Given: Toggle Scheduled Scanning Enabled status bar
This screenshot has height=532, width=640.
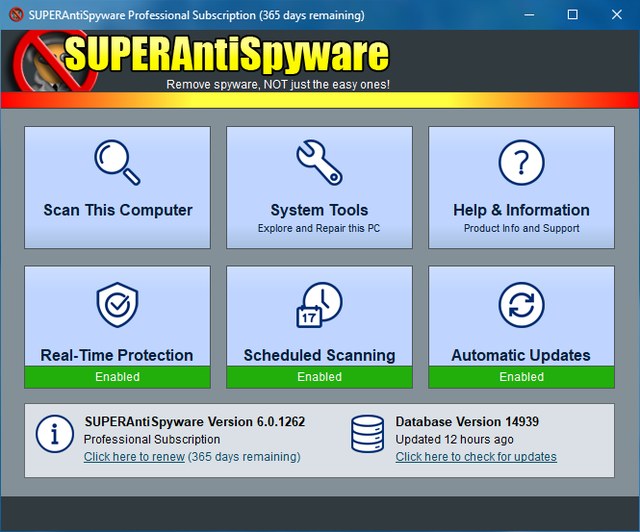Looking at the screenshot, I should (319, 377).
